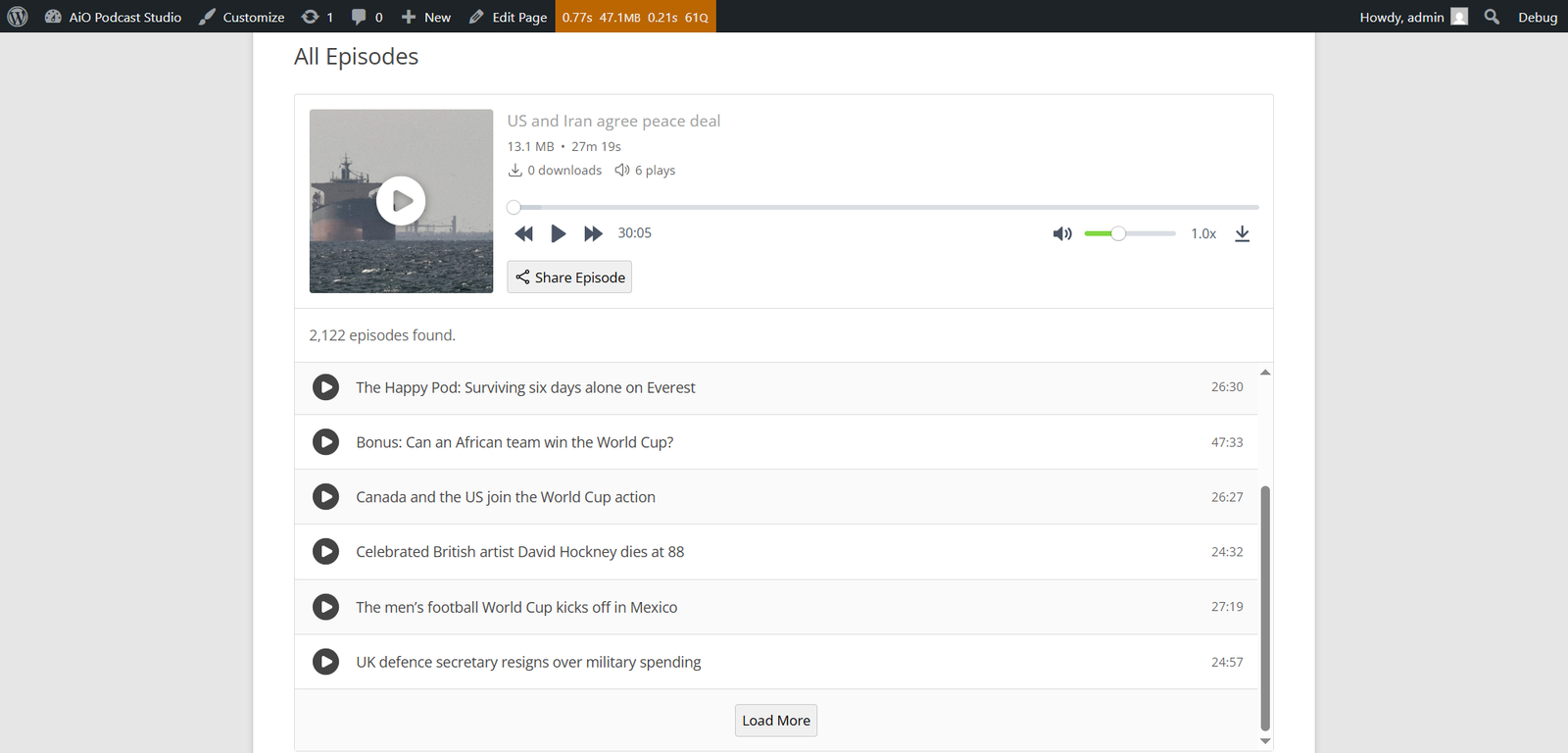Open the admin bar search icon

point(1492,17)
